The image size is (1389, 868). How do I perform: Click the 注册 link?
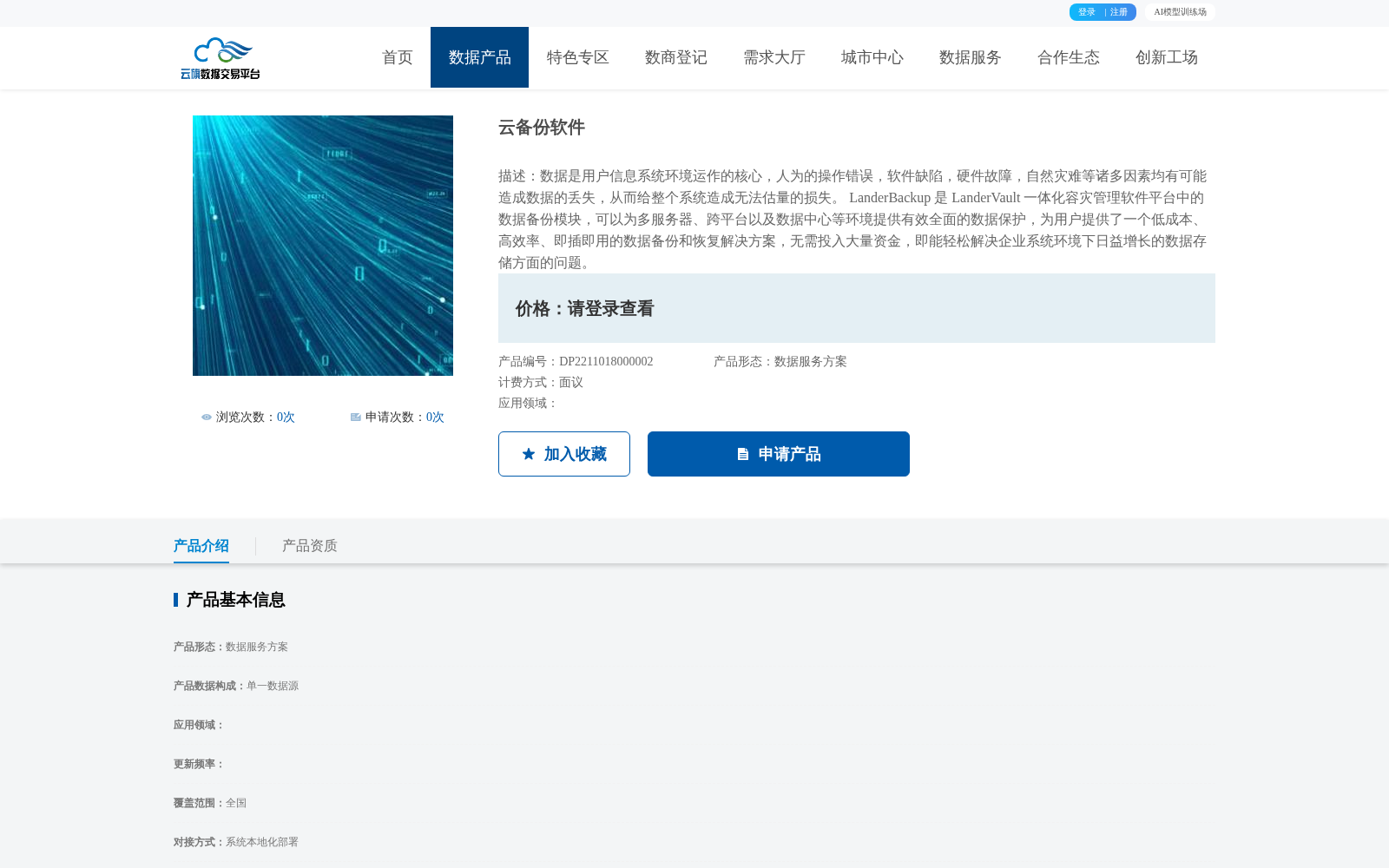(1119, 12)
